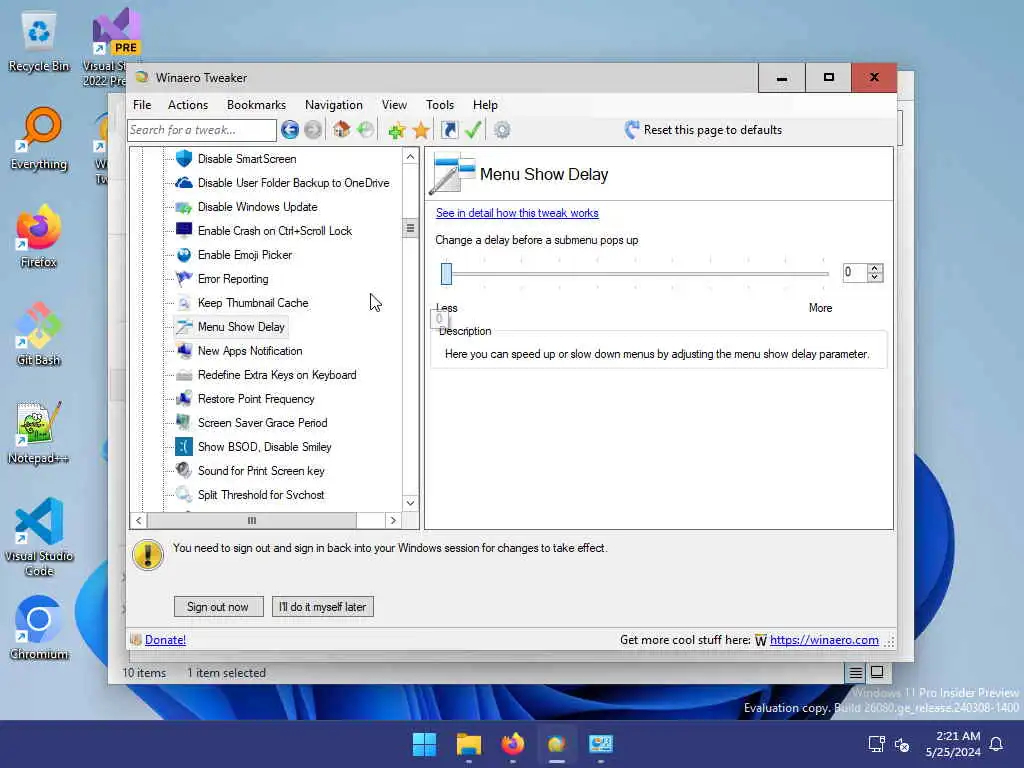The image size is (1024, 768).
Task: Click the delay value number field
Action: (855, 272)
